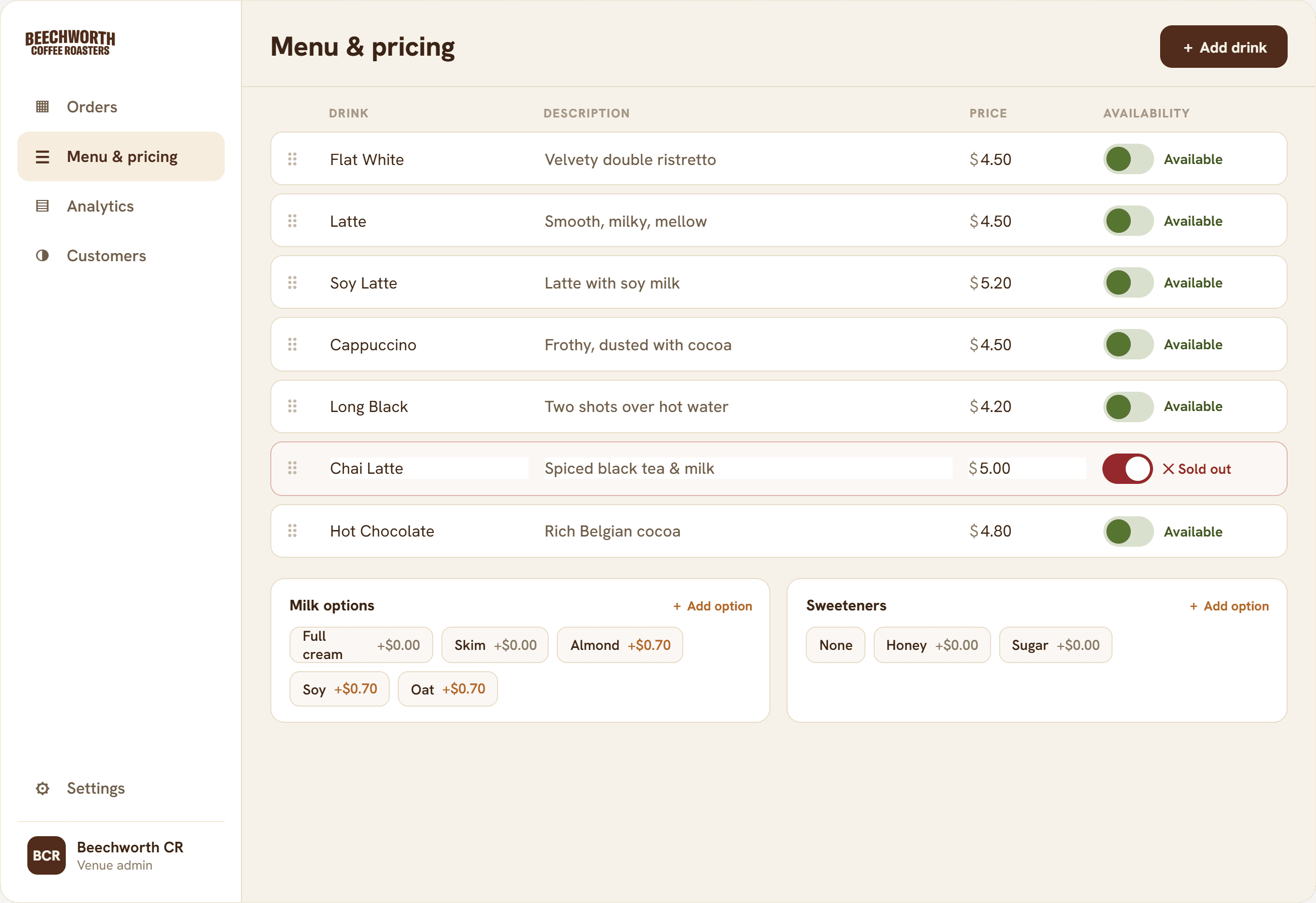Toggle Latte availability switch
Screen dimensions: 1316x903
click(1128, 221)
